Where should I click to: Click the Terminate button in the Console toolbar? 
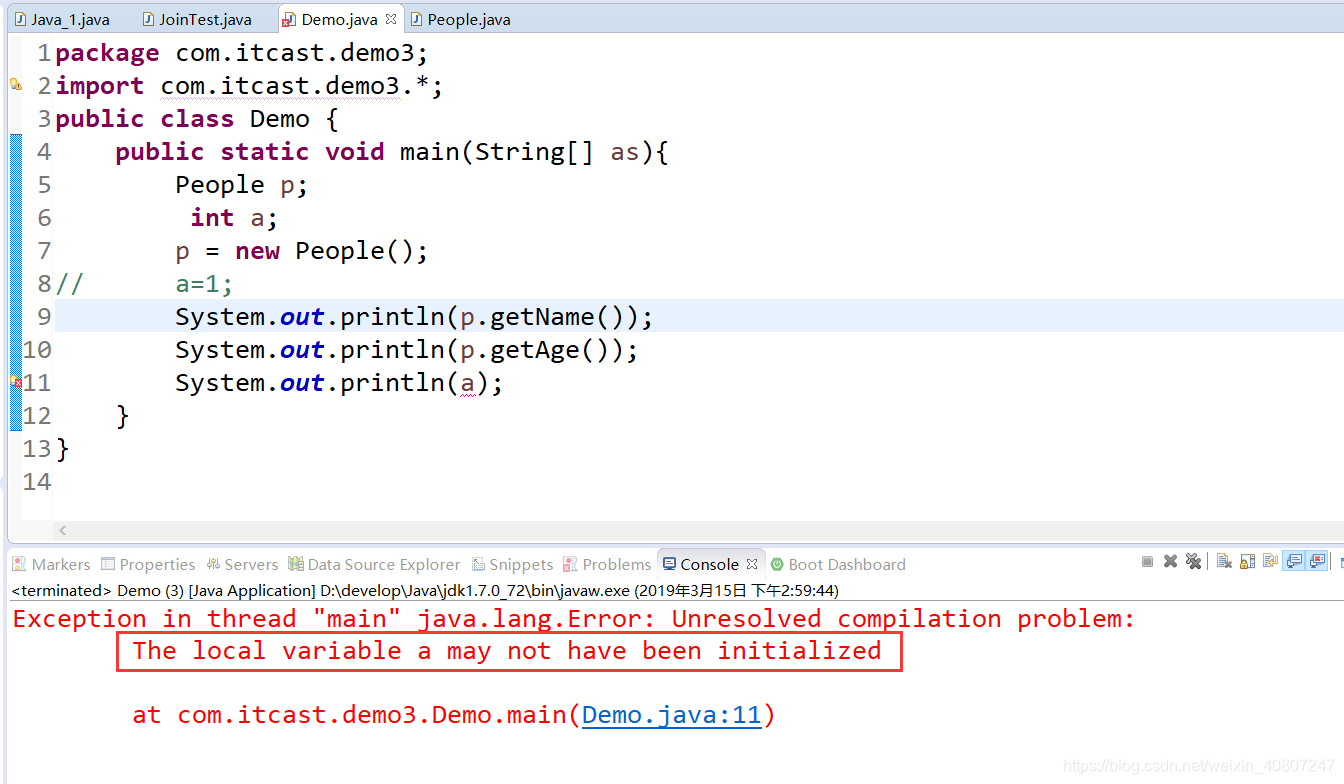(1147, 561)
